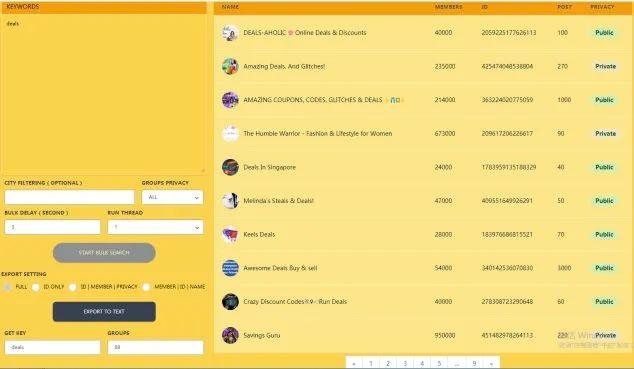Click The Humble Warrior group avatar
Viewport: 634px width, 369px height.
click(x=230, y=133)
